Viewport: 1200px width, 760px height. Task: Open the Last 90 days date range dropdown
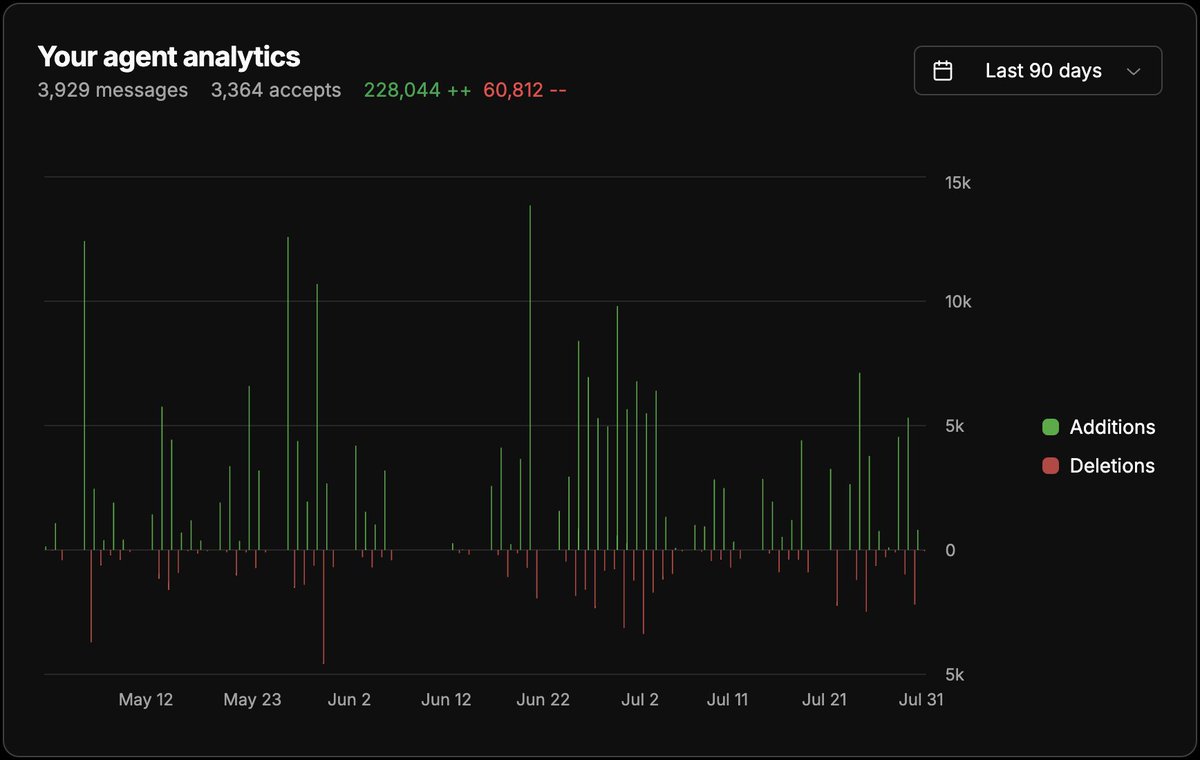coord(1038,71)
